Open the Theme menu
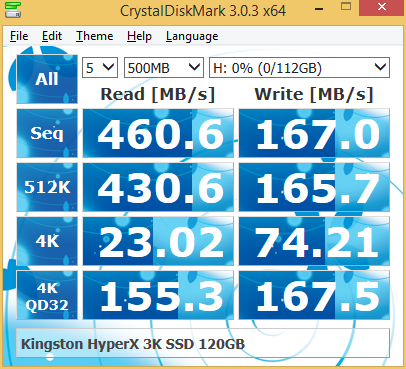The width and height of the screenshot is (406, 369). pos(95,36)
